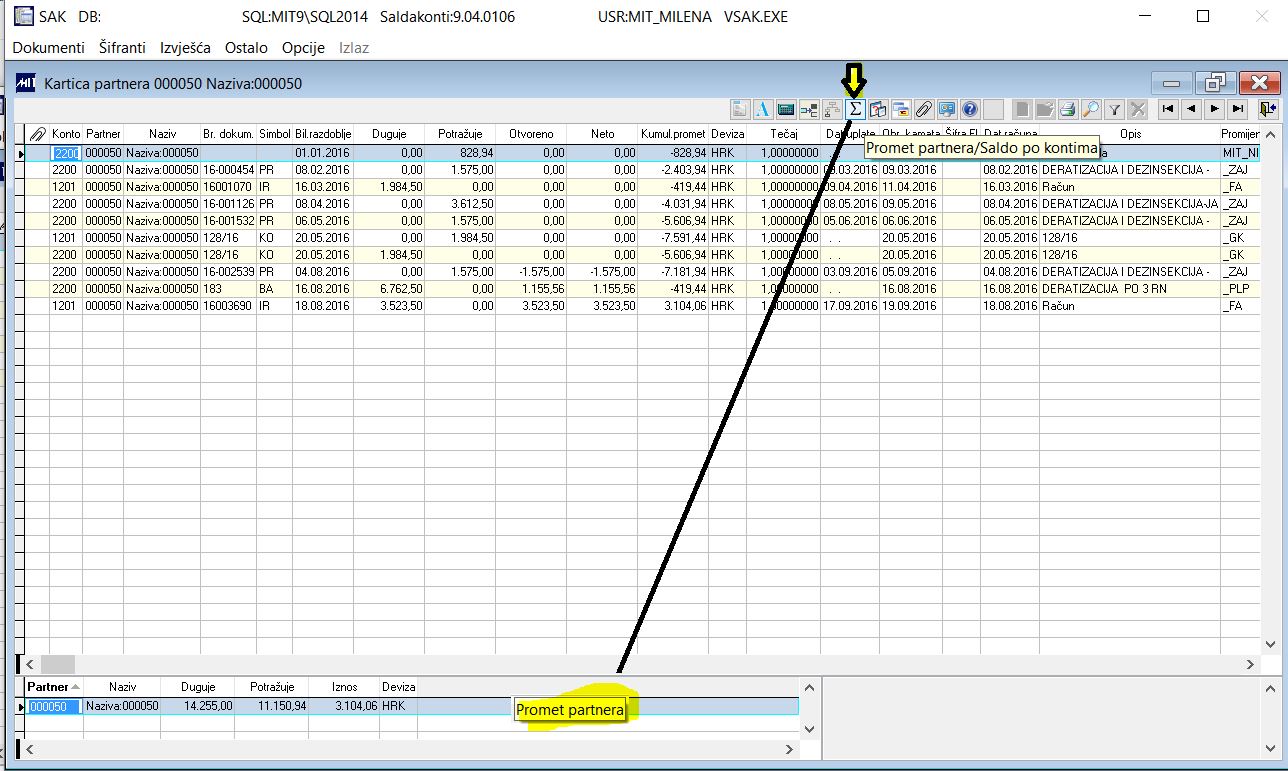This screenshot has height=771, width=1288.
Task: Click the summary grid vertical scrollbar down arrow
Action: (x=809, y=729)
